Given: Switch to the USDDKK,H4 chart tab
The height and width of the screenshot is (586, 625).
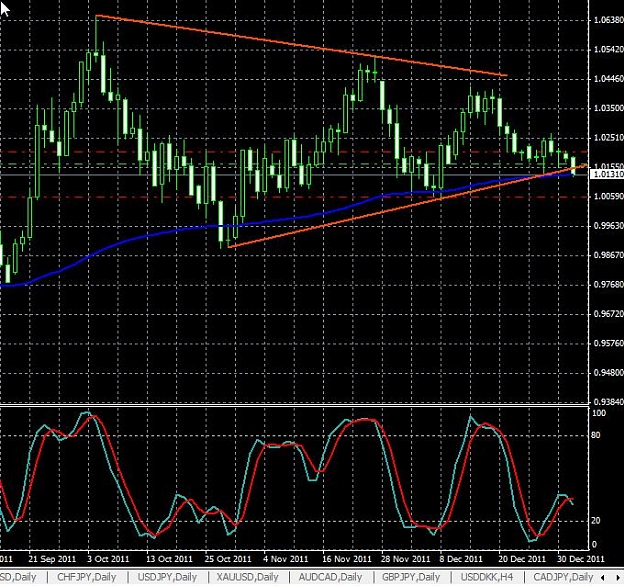Looking at the screenshot, I should pos(486,577).
